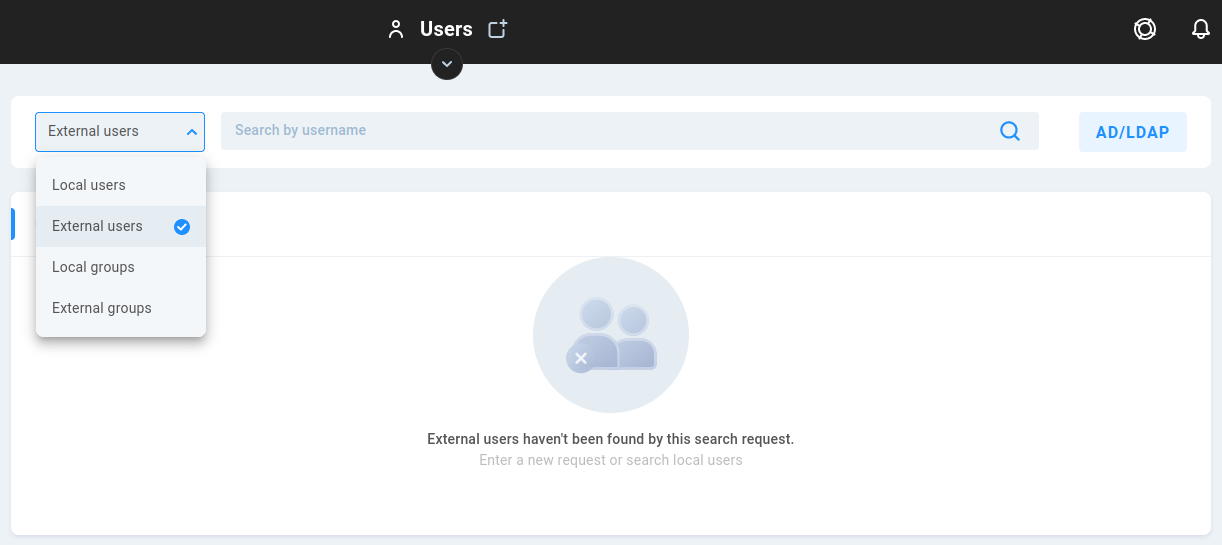This screenshot has width=1222, height=545.
Task: Click 'External users haven't been found' message
Action: (611, 439)
